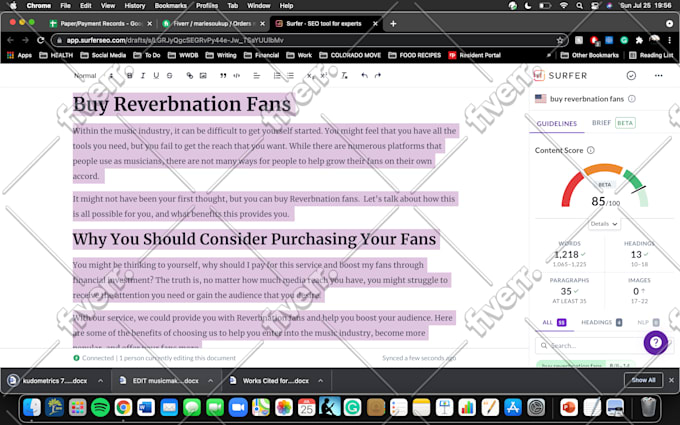Viewport: 680px width, 425px height.
Task: Switch to the Brief Beta tab
Action: 614,123
